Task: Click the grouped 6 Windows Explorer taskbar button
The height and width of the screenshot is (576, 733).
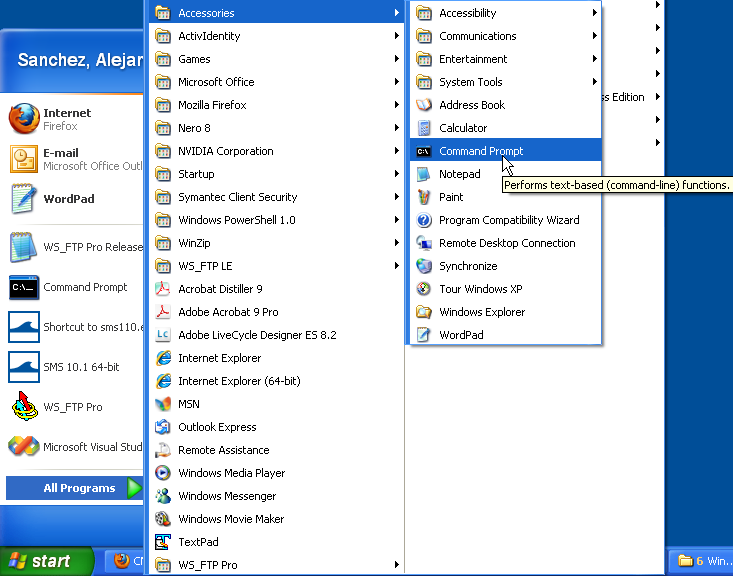Action: point(701,561)
